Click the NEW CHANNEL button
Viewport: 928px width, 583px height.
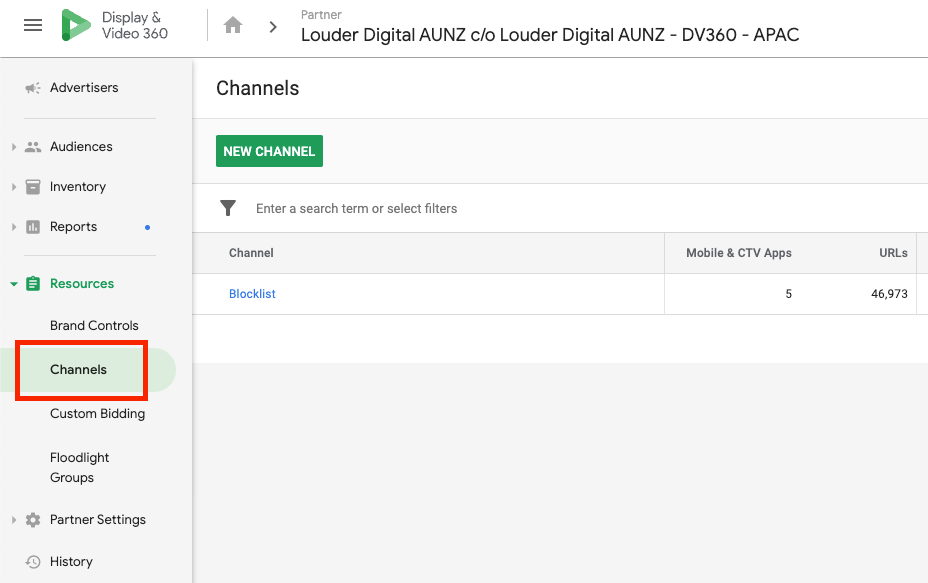269,151
